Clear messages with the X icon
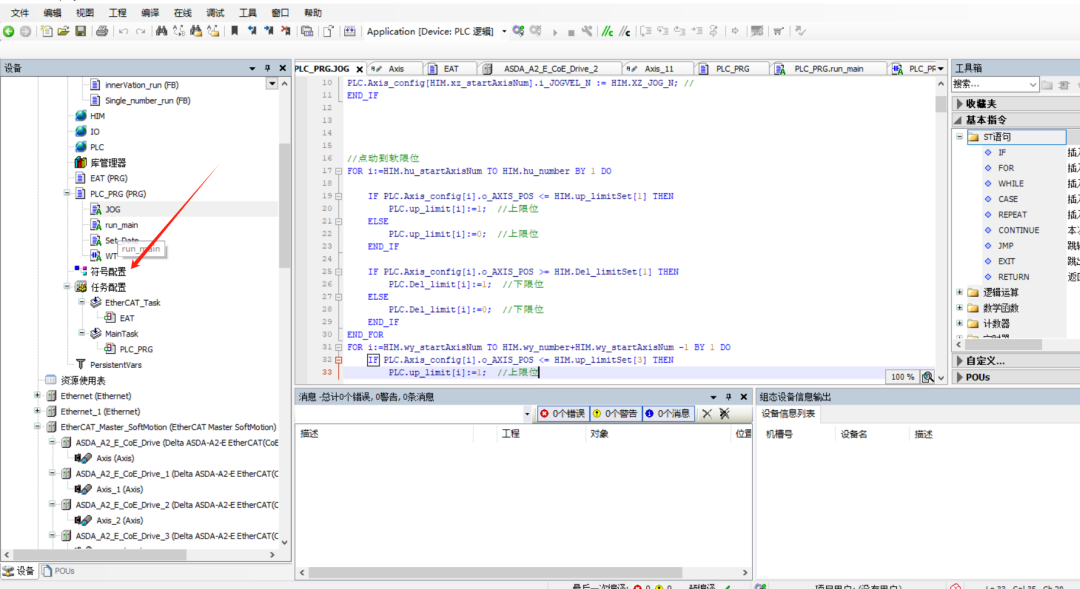Screen dimensions: 1080x589 point(707,413)
